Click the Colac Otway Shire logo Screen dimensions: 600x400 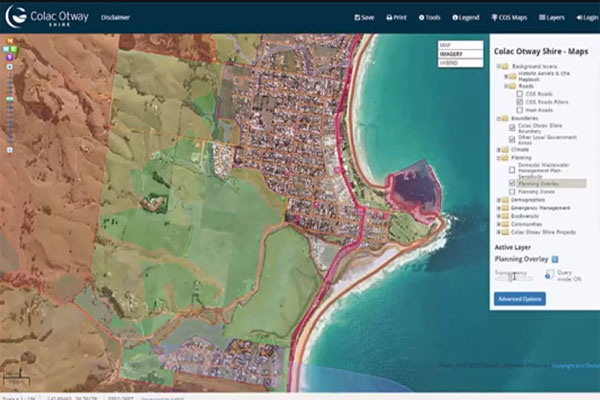click(47, 17)
